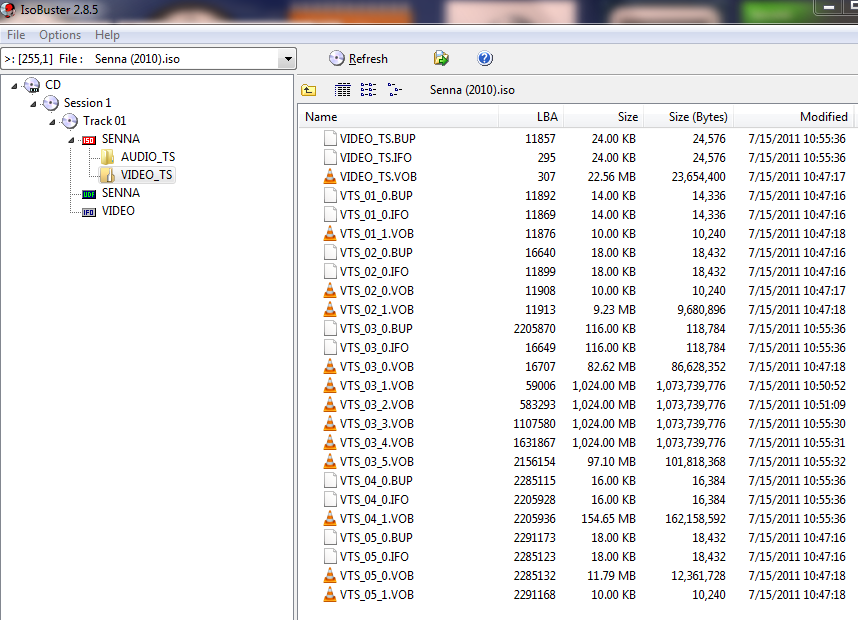
Task: Select file VTS_05_1.VOB
Action: tap(376, 594)
